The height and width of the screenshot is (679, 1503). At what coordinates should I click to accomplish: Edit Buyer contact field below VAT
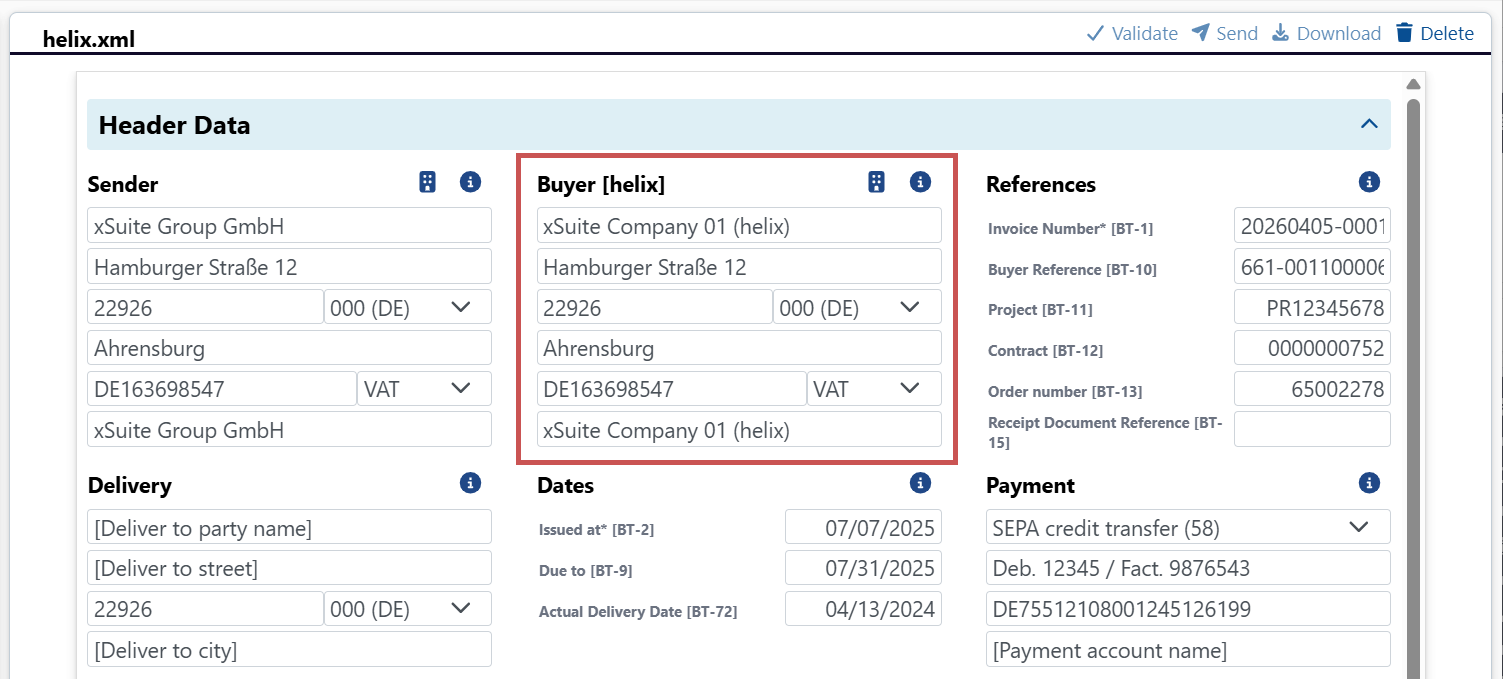coord(739,429)
